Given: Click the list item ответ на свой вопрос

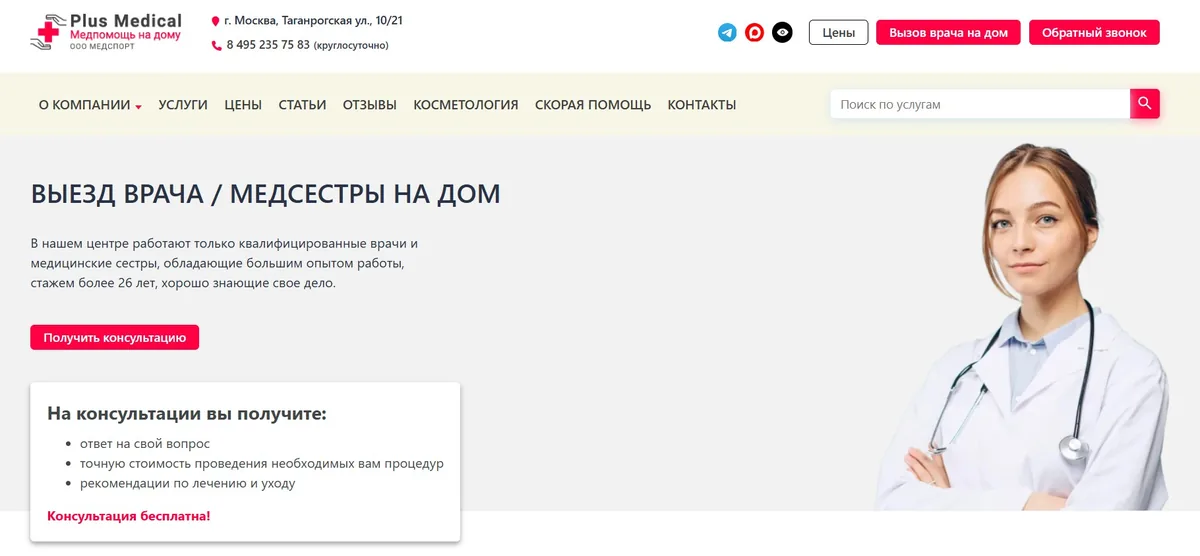Looking at the screenshot, I should click(x=145, y=443).
